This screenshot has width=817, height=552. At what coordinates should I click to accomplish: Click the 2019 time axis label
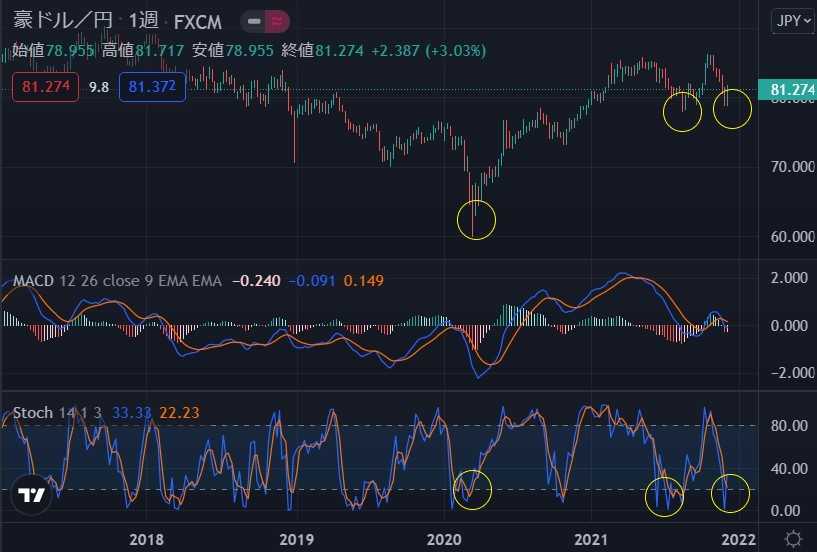click(296, 539)
